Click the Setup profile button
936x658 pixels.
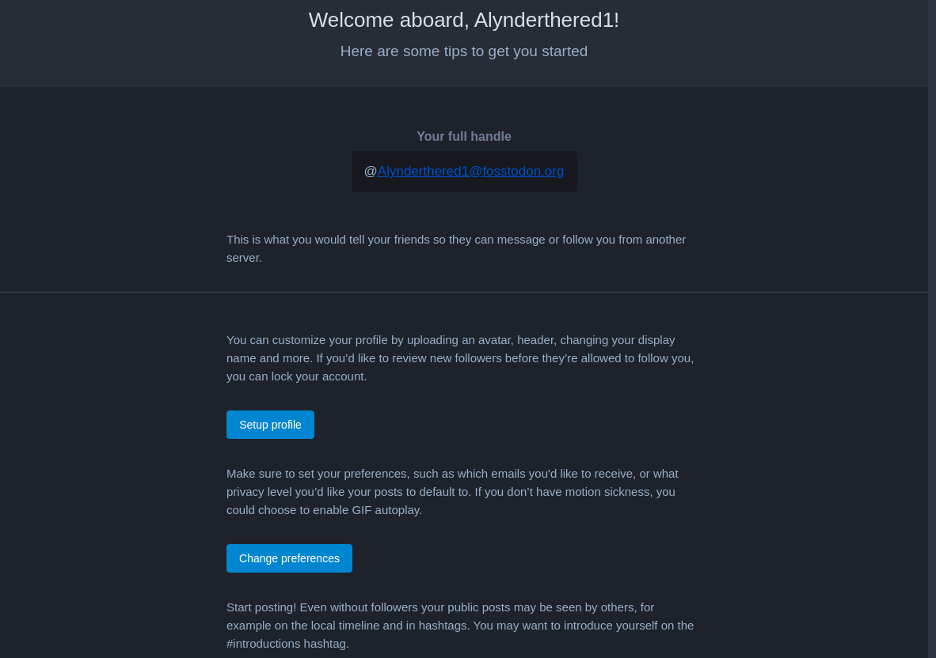tap(270, 425)
